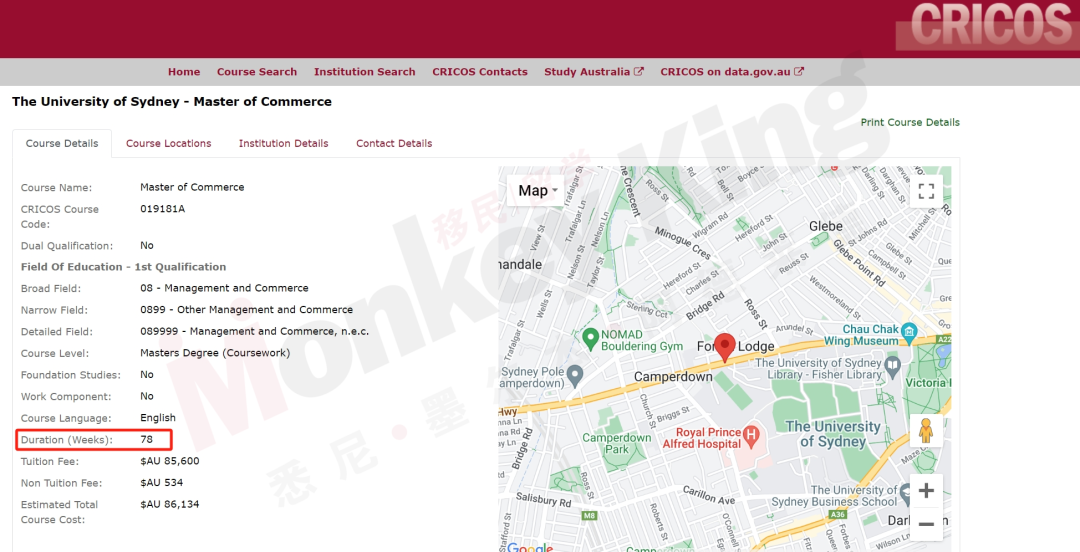Click Narrow Field value 0899 - Other Management and Commerce
This screenshot has height=552, width=1080.
(x=247, y=309)
